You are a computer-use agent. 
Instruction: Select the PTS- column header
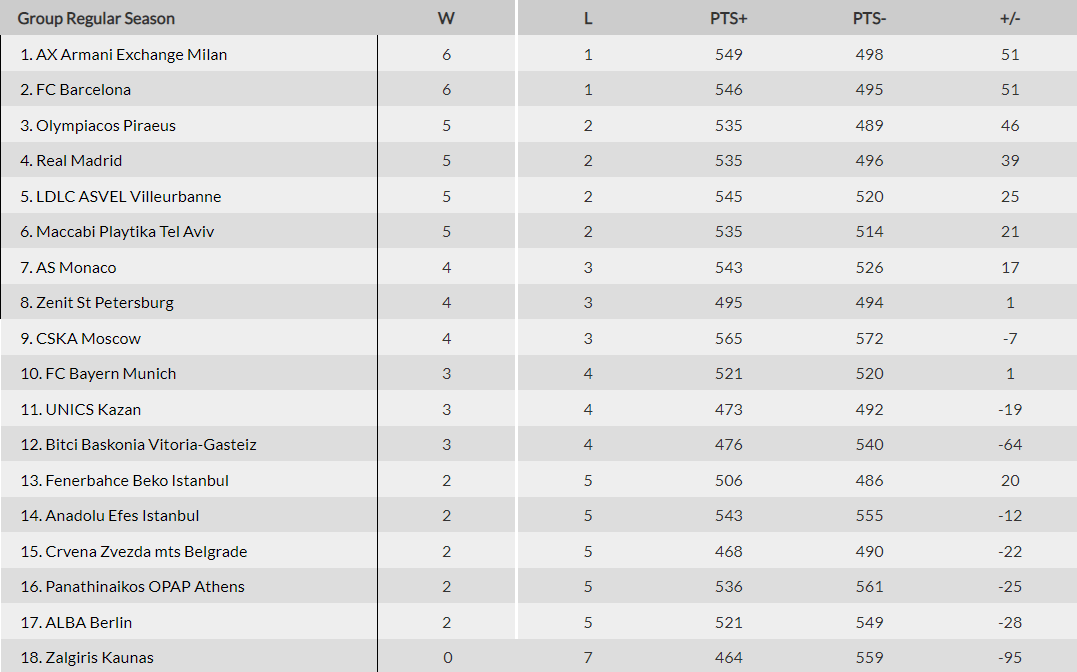point(869,18)
